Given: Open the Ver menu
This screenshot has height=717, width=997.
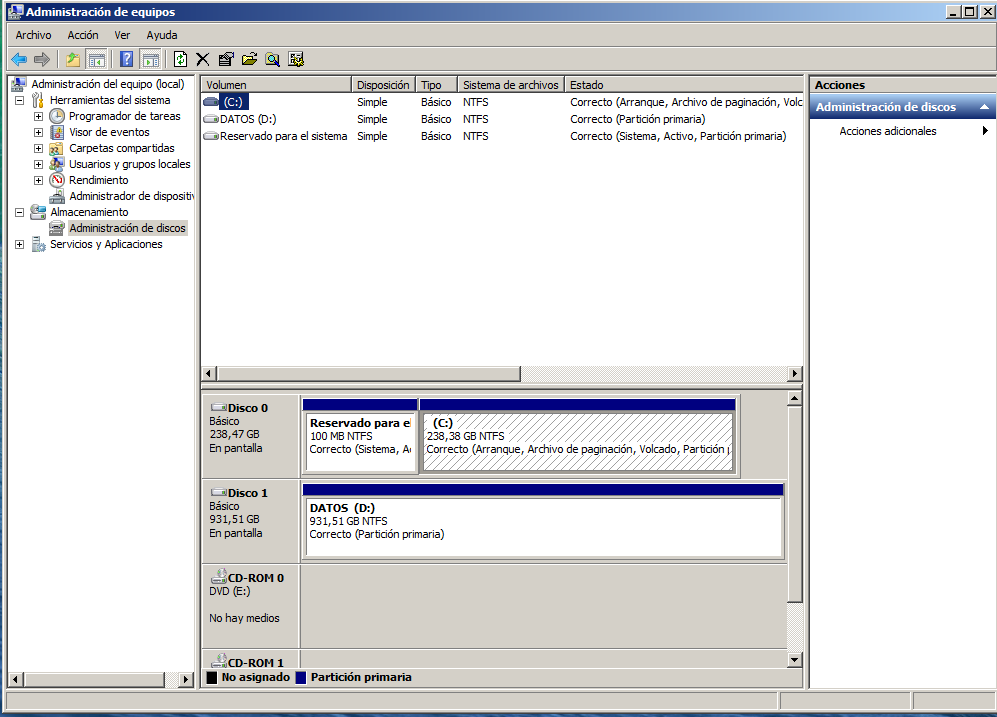Looking at the screenshot, I should tap(122, 35).
